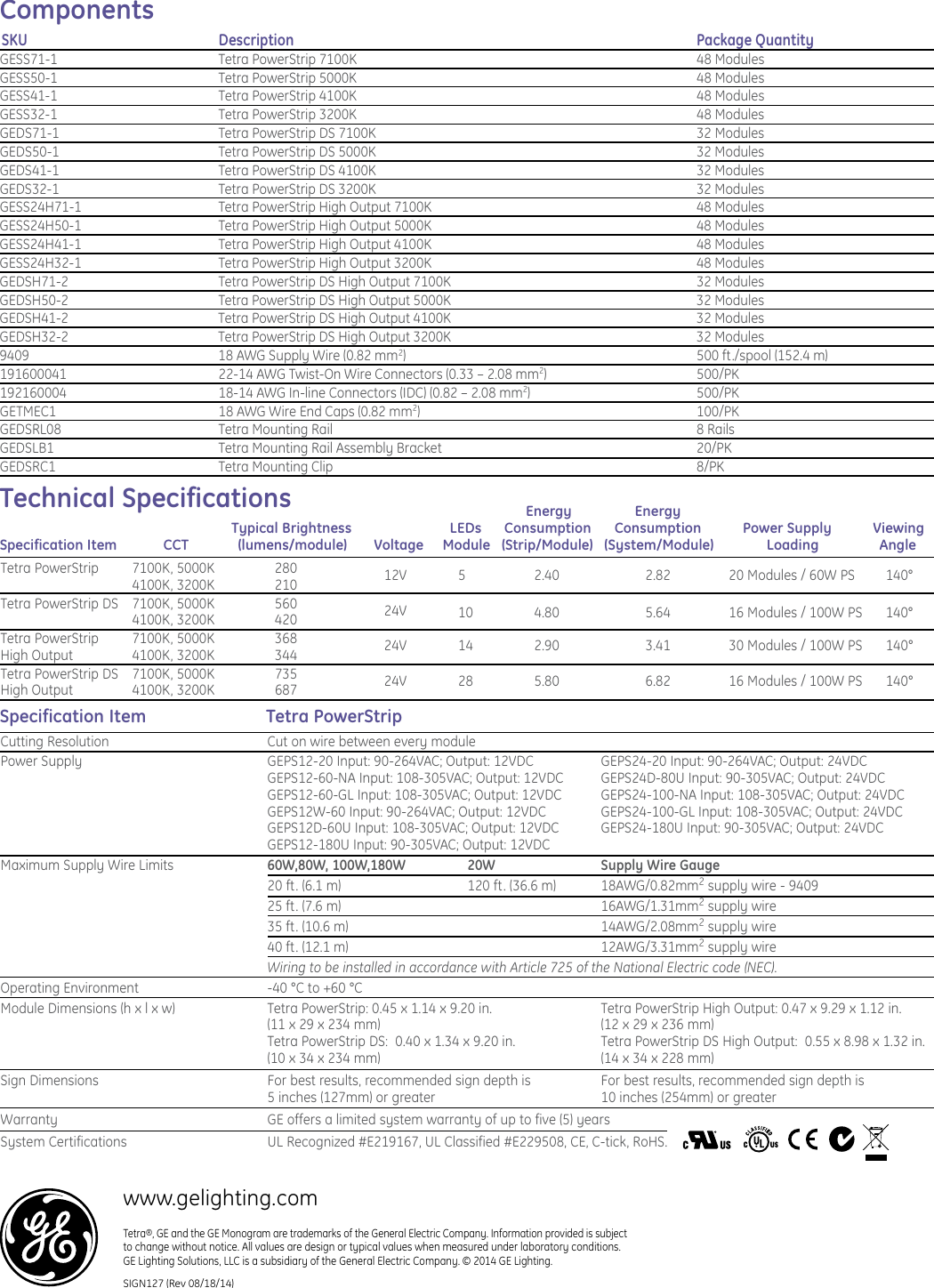Open the www.gelighting.com link
This screenshot has height=1288, width=934.
tap(219, 1198)
